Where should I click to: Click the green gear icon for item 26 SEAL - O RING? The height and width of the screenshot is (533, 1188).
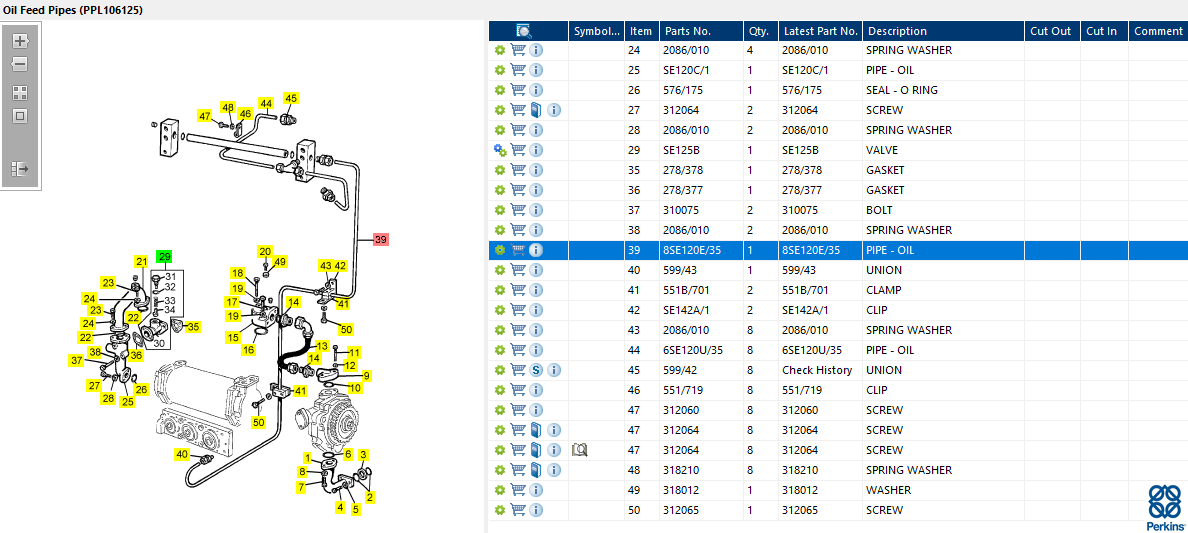tap(499, 90)
